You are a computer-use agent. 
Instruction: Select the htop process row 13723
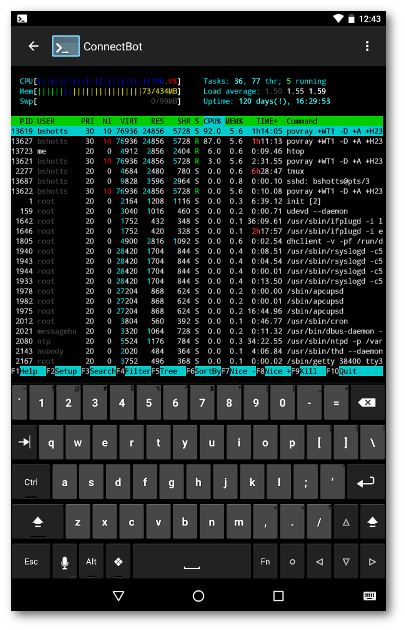[x=197, y=151]
